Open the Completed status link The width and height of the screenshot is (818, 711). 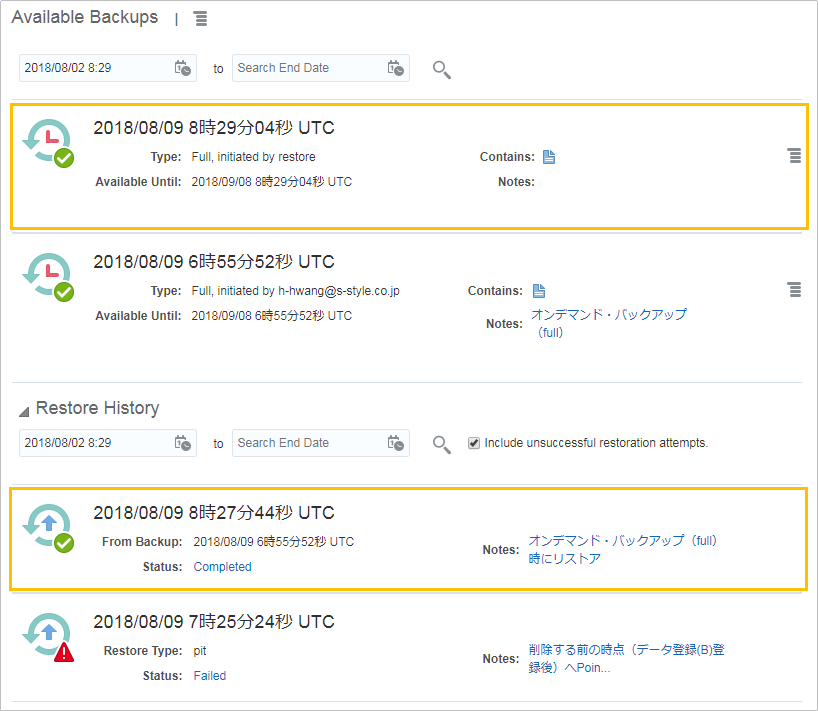coord(222,567)
